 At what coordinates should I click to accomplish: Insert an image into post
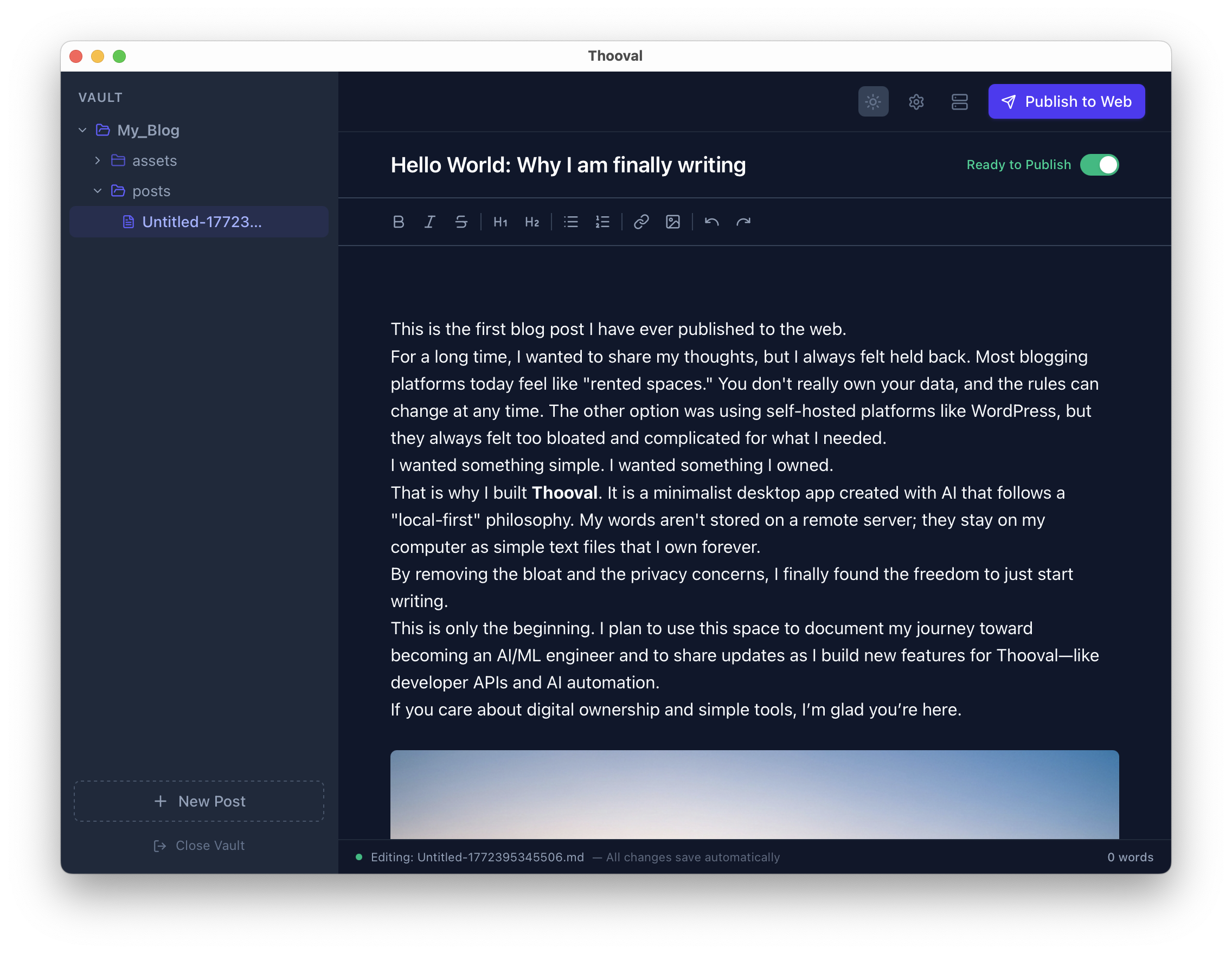tap(672, 222)
